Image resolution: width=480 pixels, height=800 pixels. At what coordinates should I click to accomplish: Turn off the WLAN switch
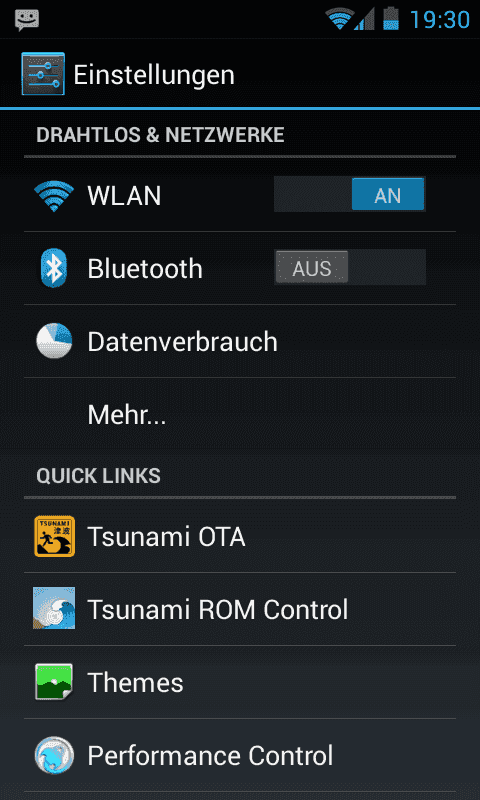[349, 194]
